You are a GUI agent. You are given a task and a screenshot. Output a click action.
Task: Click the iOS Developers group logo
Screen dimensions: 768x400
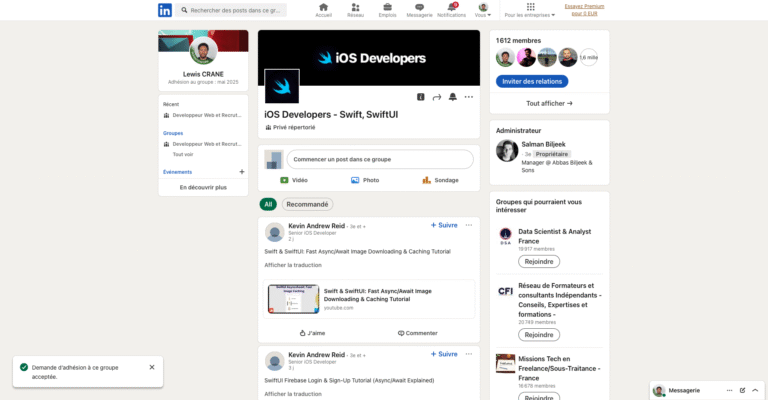pyautogui.click(x=282, y=86)
